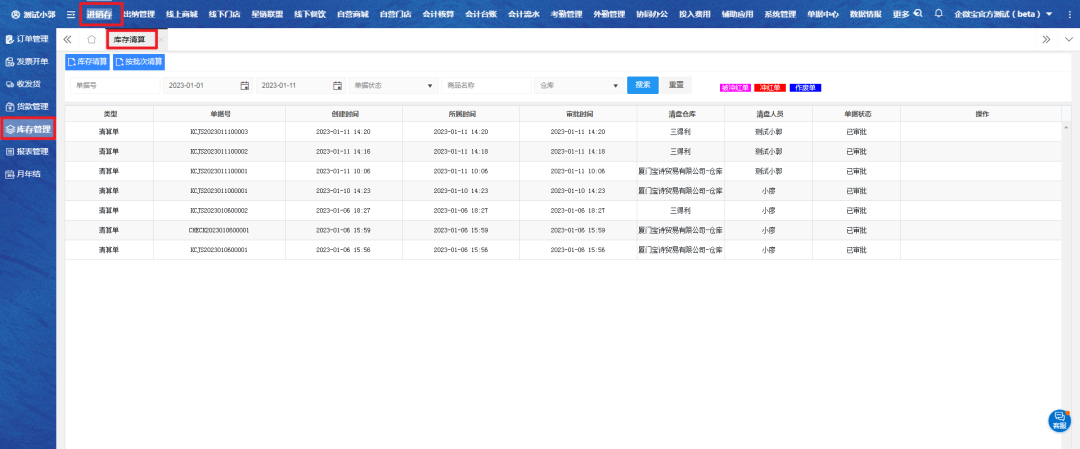Open the notification bell

point(938,14)
